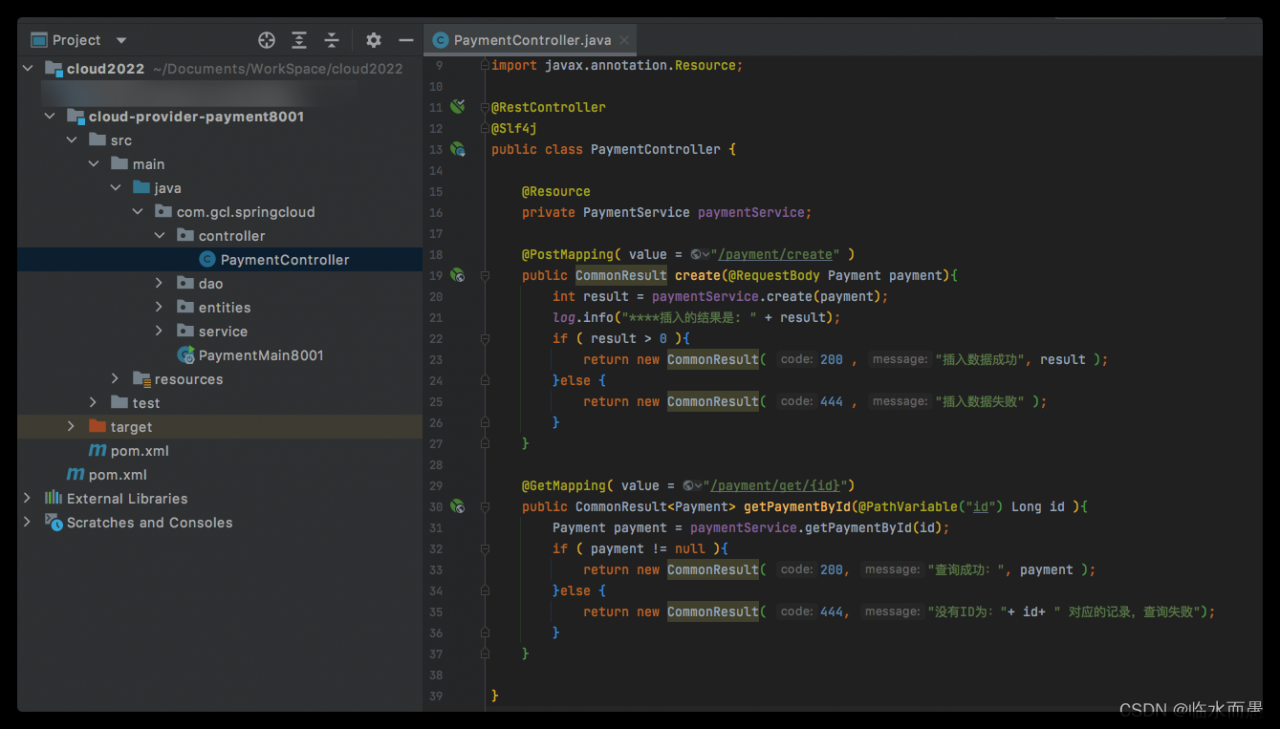Click the CommonResult return type at line 19
The height and width of the screenshot is (729, 1280).
[621, 275]
